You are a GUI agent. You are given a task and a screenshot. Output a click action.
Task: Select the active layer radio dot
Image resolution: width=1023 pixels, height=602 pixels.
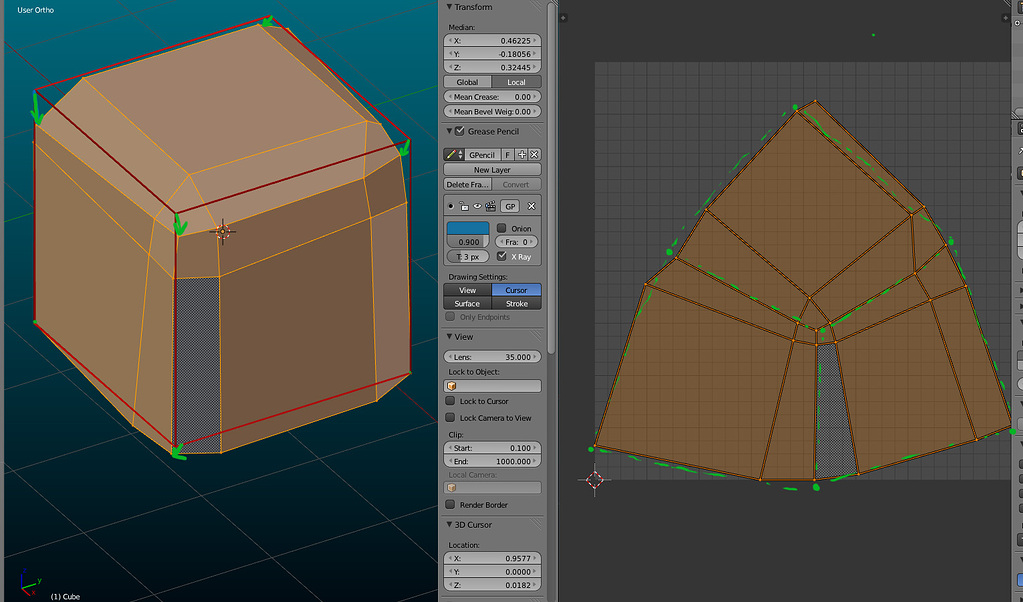451,206
